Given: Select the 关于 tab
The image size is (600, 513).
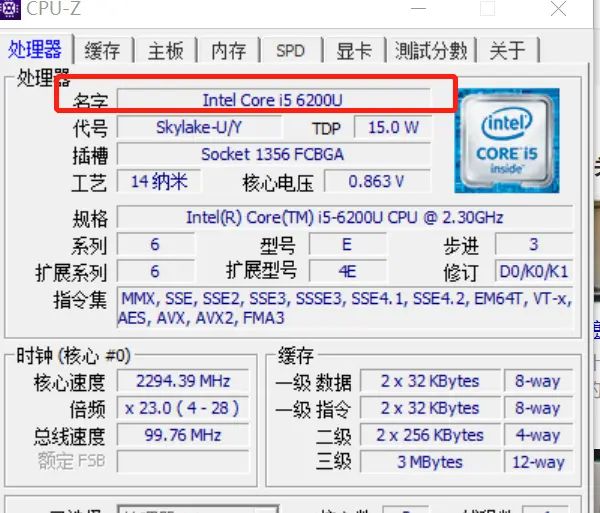Looking at the screenshot, I should [508, 50].
